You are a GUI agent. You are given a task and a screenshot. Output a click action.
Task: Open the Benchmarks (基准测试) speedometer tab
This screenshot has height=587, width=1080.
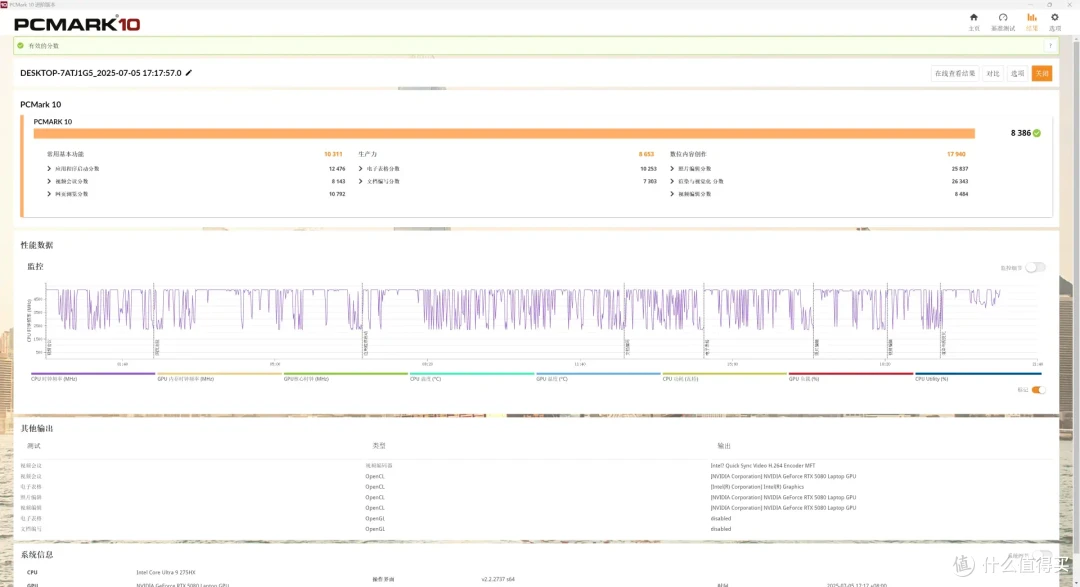1003,21
